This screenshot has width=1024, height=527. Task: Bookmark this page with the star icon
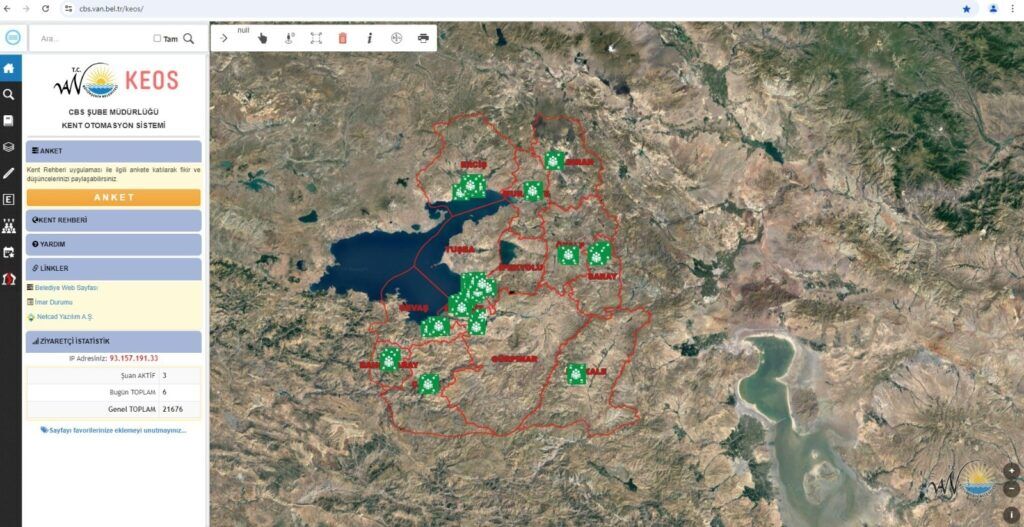pos(966,8)
